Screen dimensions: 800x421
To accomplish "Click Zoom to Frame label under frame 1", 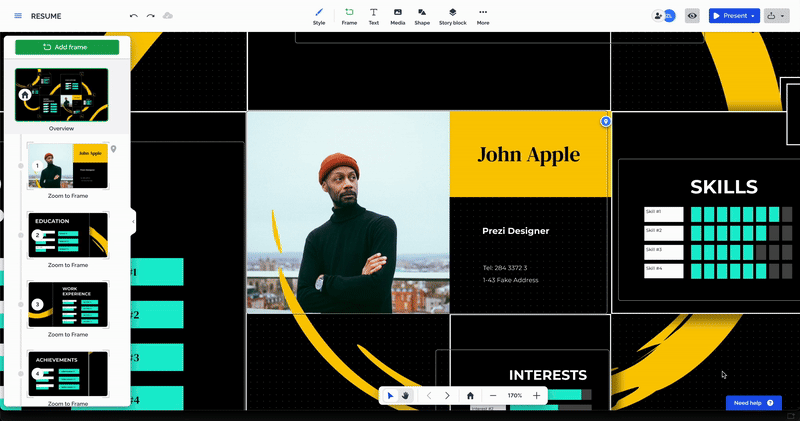I will [68, 196].
